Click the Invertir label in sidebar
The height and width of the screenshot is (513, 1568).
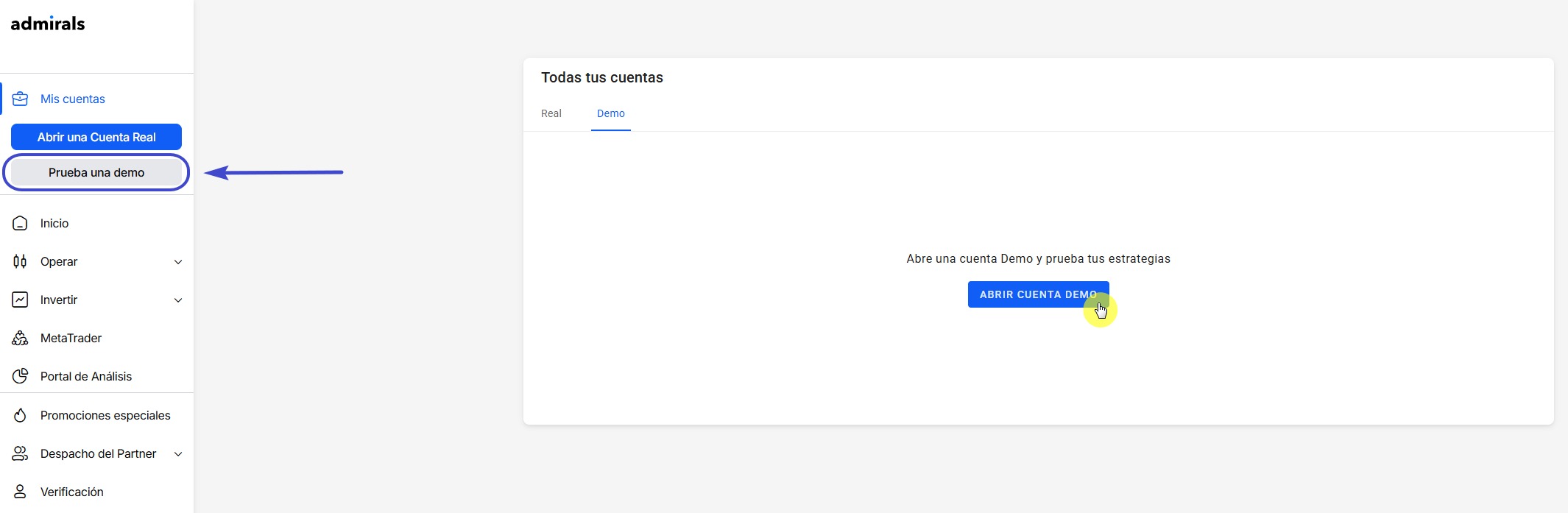pyautogui.click(x=59, y=300)
